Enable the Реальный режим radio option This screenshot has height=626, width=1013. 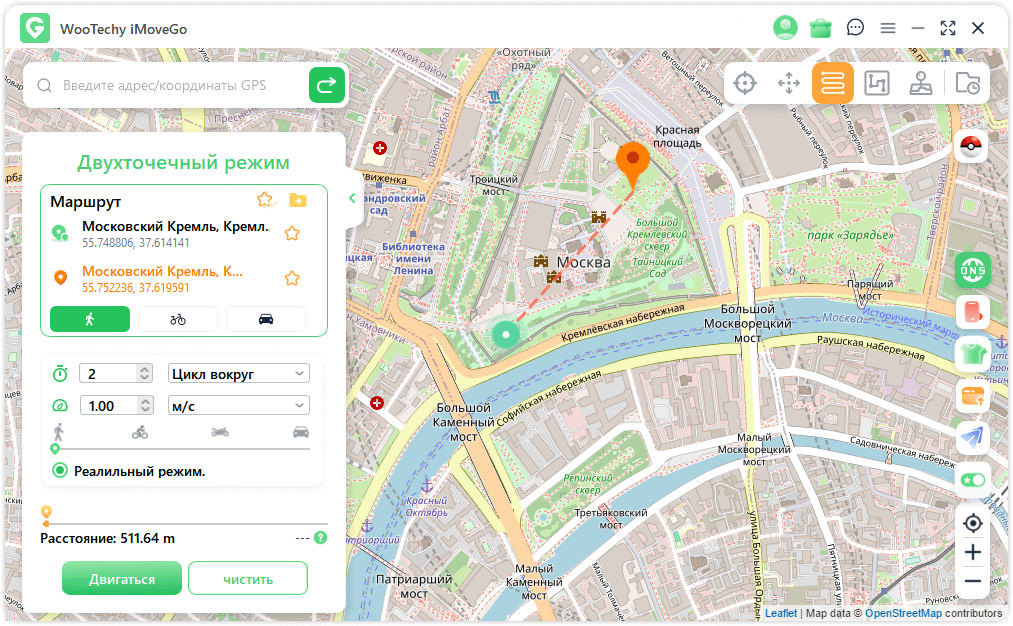60,471
